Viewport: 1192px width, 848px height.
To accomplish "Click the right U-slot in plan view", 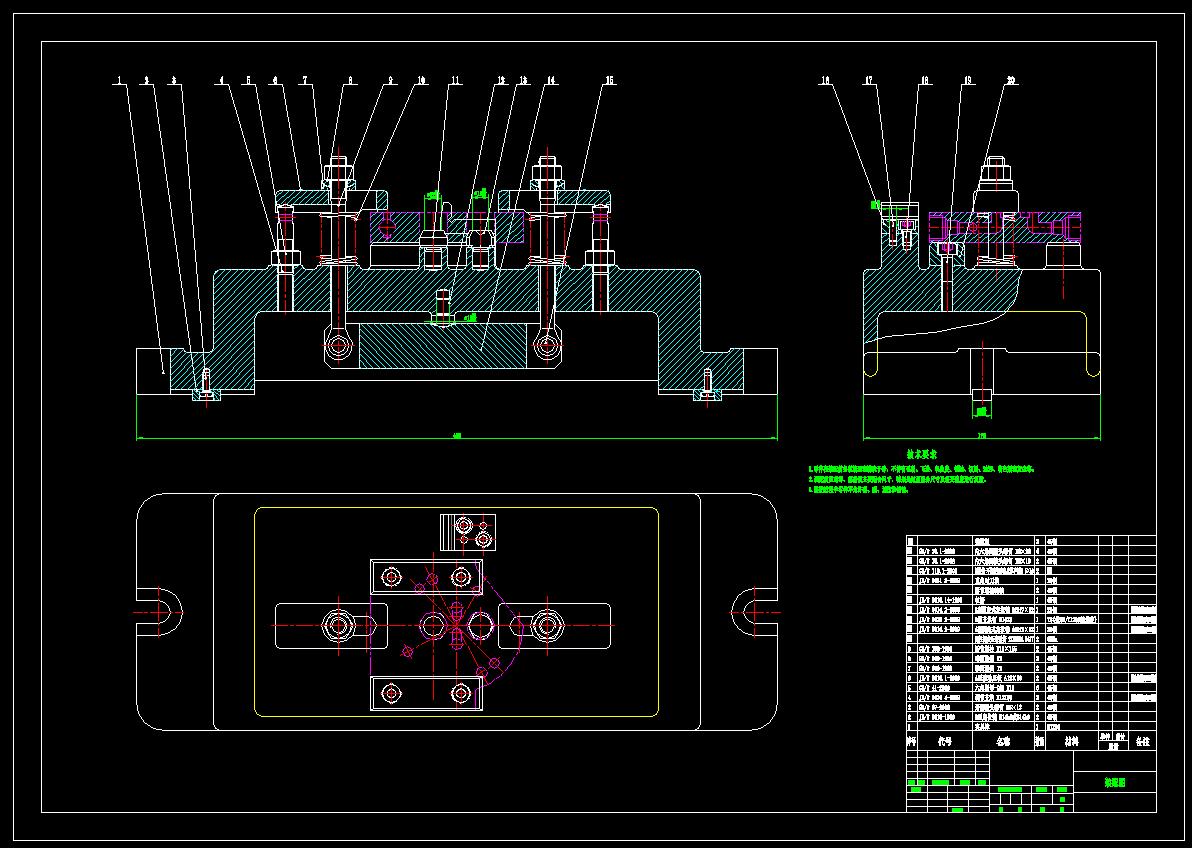I will [754, 612].
